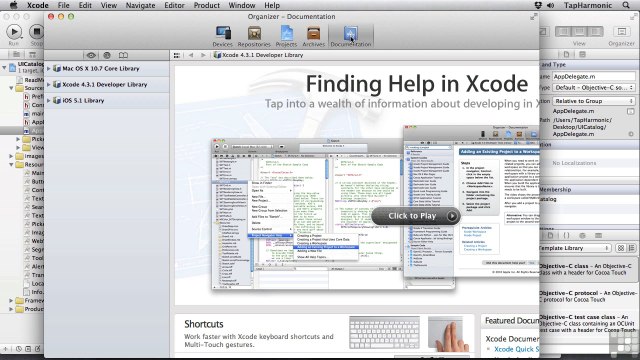The width and height of the screenshot is (640, 360).
Task: Open the related items grid menu
Action: click(176, 55)
